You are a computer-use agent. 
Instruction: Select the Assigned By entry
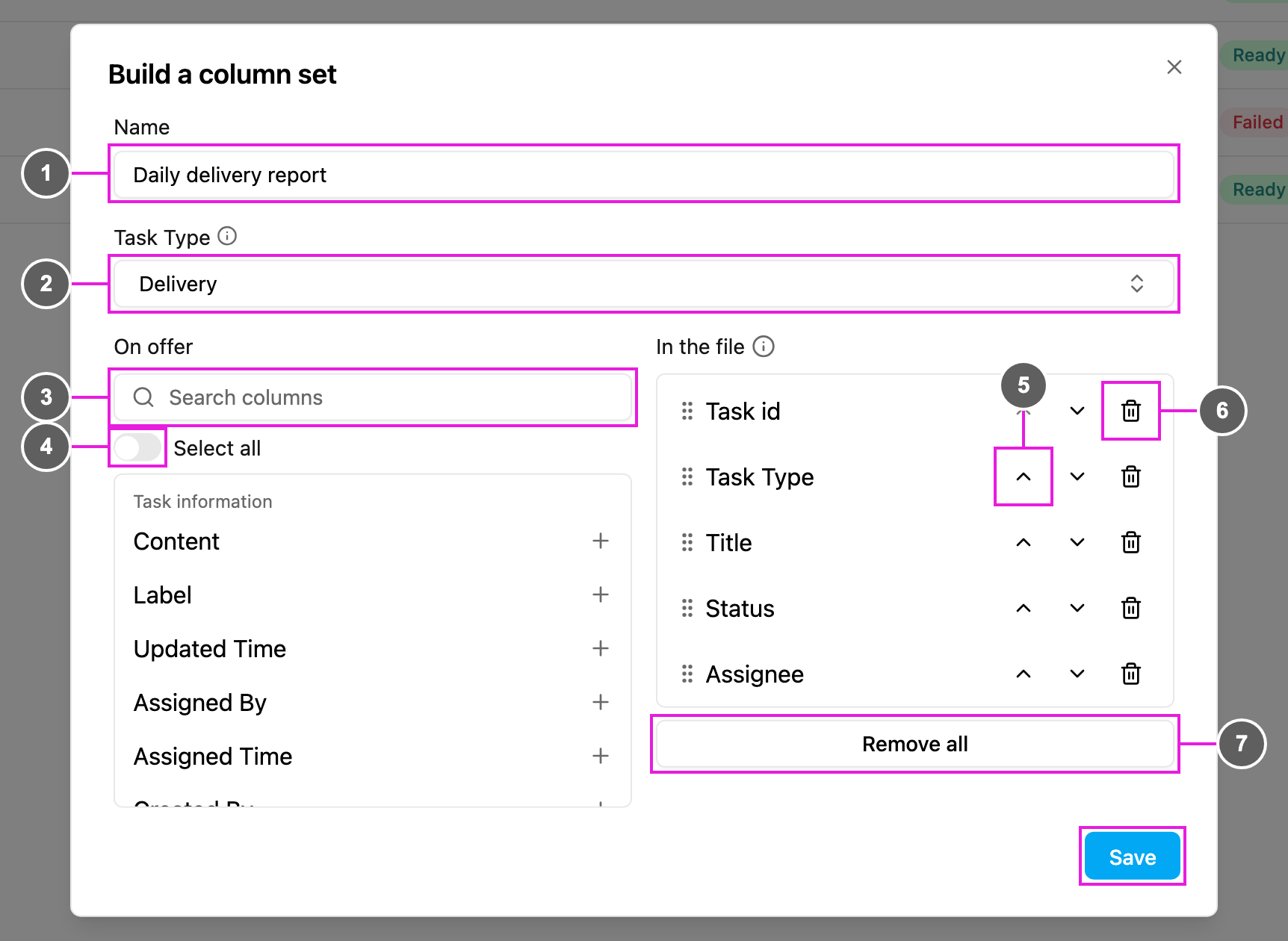point(200,702)
